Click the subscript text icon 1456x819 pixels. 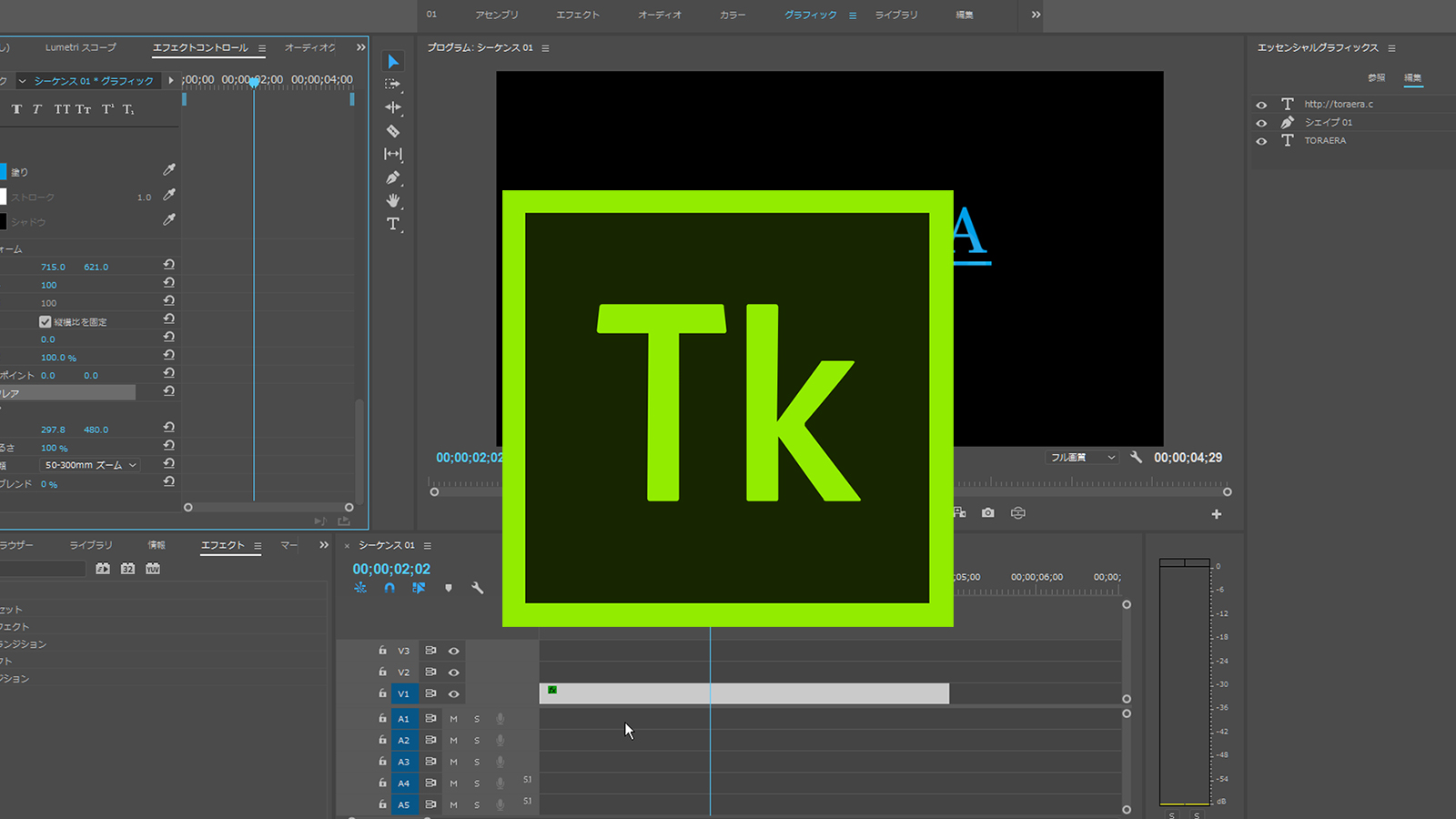coord(128,109)
